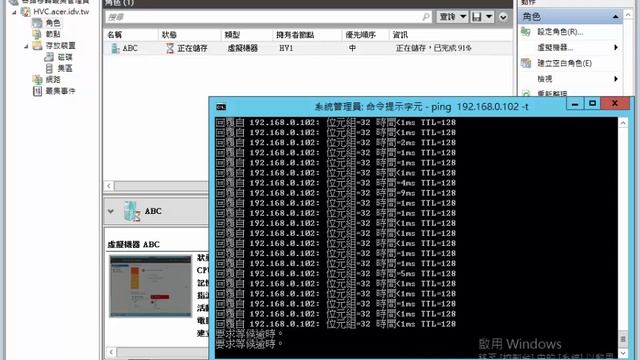Image resolution: width=640 pixels, height=360 pixels.
Task: Open the 節點 item in the tree
Action: tap(53, 34)
